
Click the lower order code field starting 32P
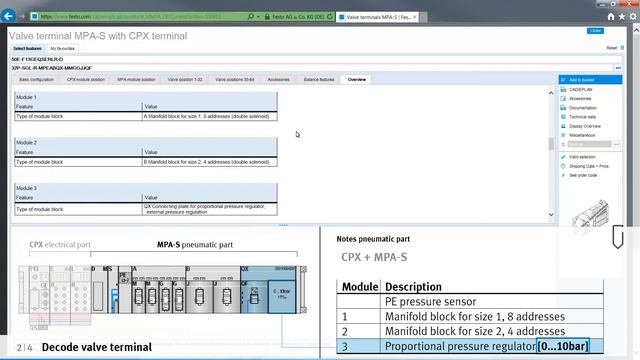312,68
